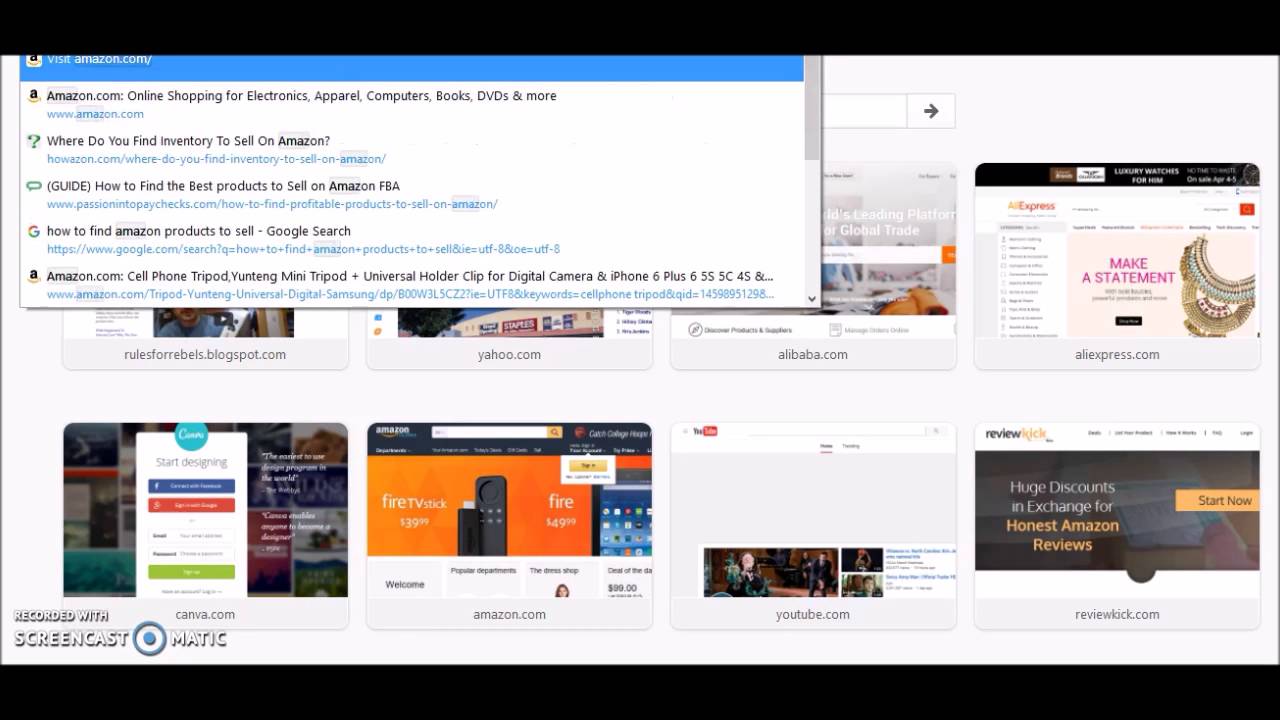Select the 'Visit amazon.com/' suggestion row
Screen dimensions: 1280x720
click(x=411, y=67)
